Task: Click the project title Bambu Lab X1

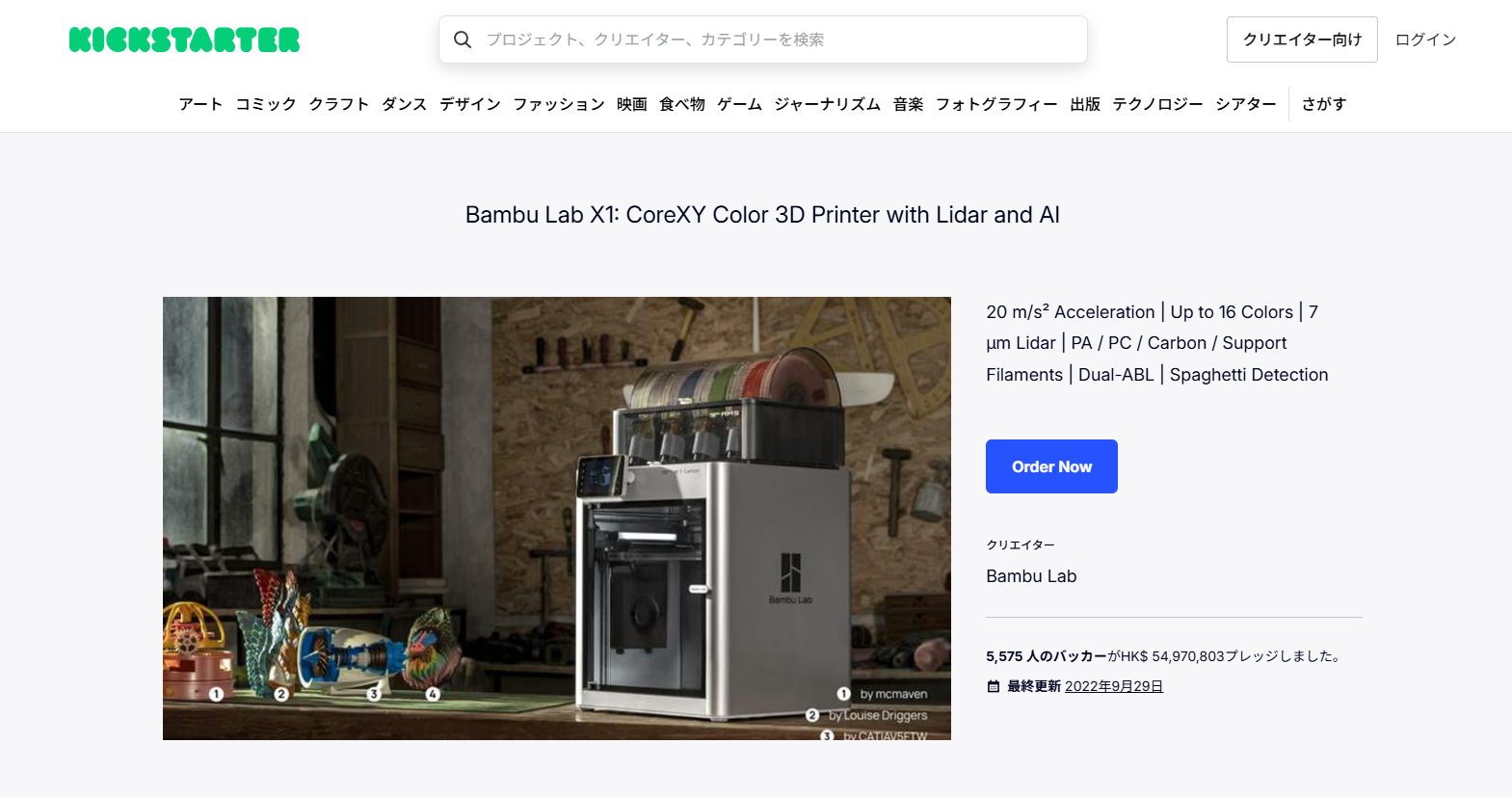Action: pyautogui.click(x=762, y=215)
